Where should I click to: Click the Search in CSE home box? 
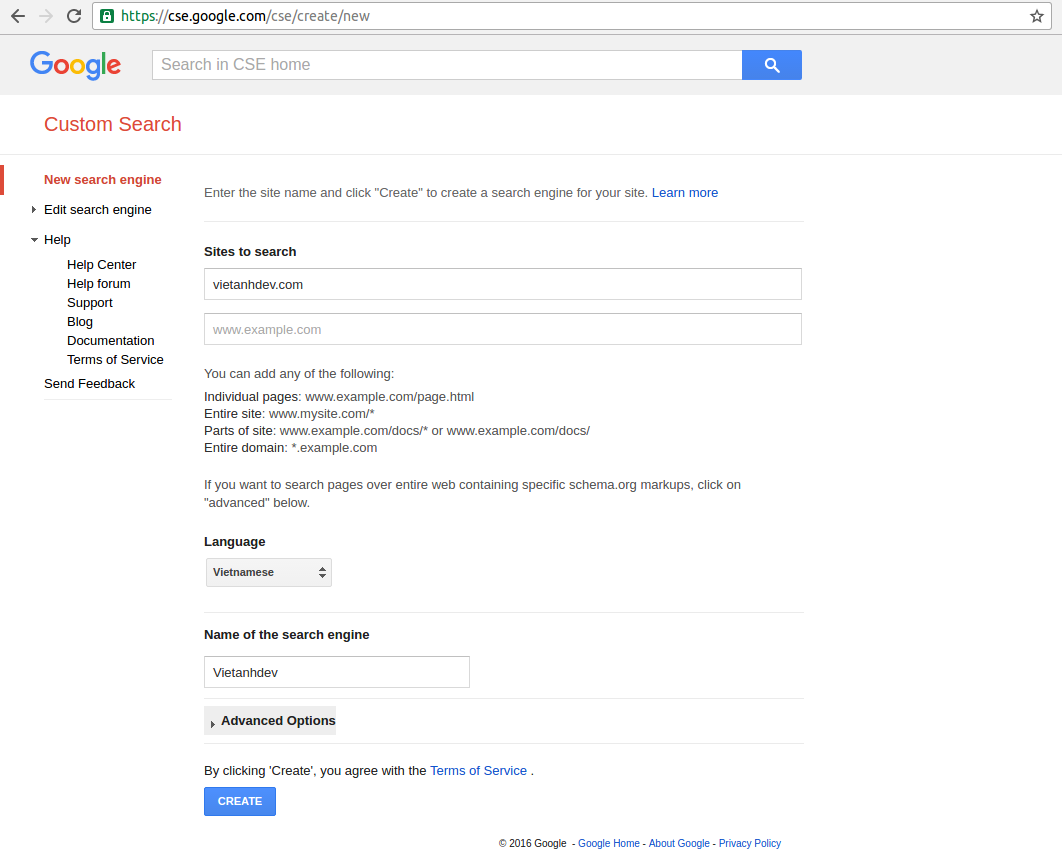point(446,65)
